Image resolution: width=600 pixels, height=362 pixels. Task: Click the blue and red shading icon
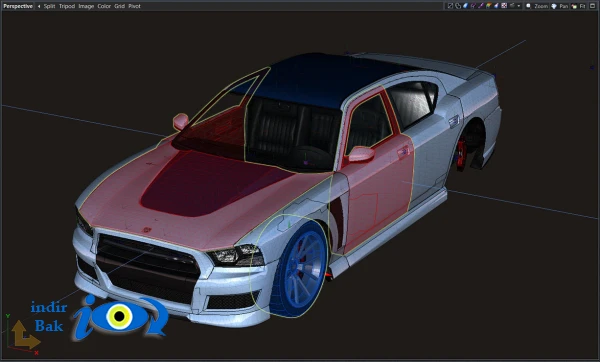(x=496, y=6)
